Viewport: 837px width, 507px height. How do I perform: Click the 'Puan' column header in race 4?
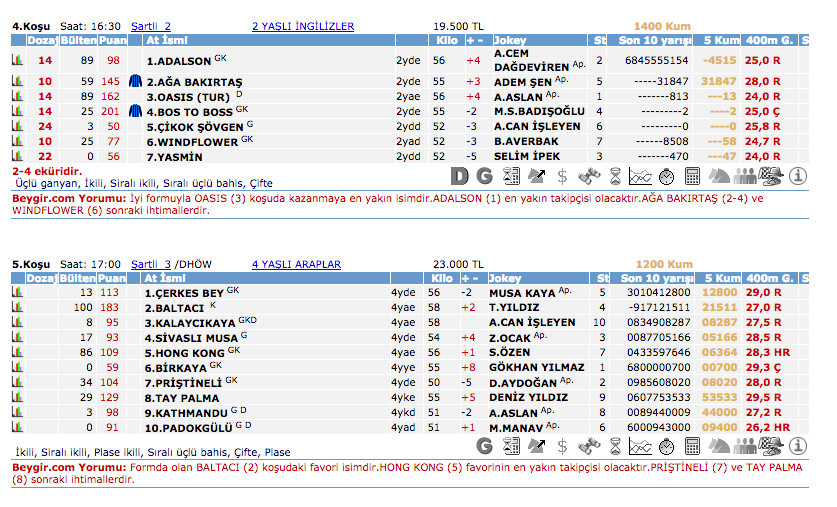112,40
